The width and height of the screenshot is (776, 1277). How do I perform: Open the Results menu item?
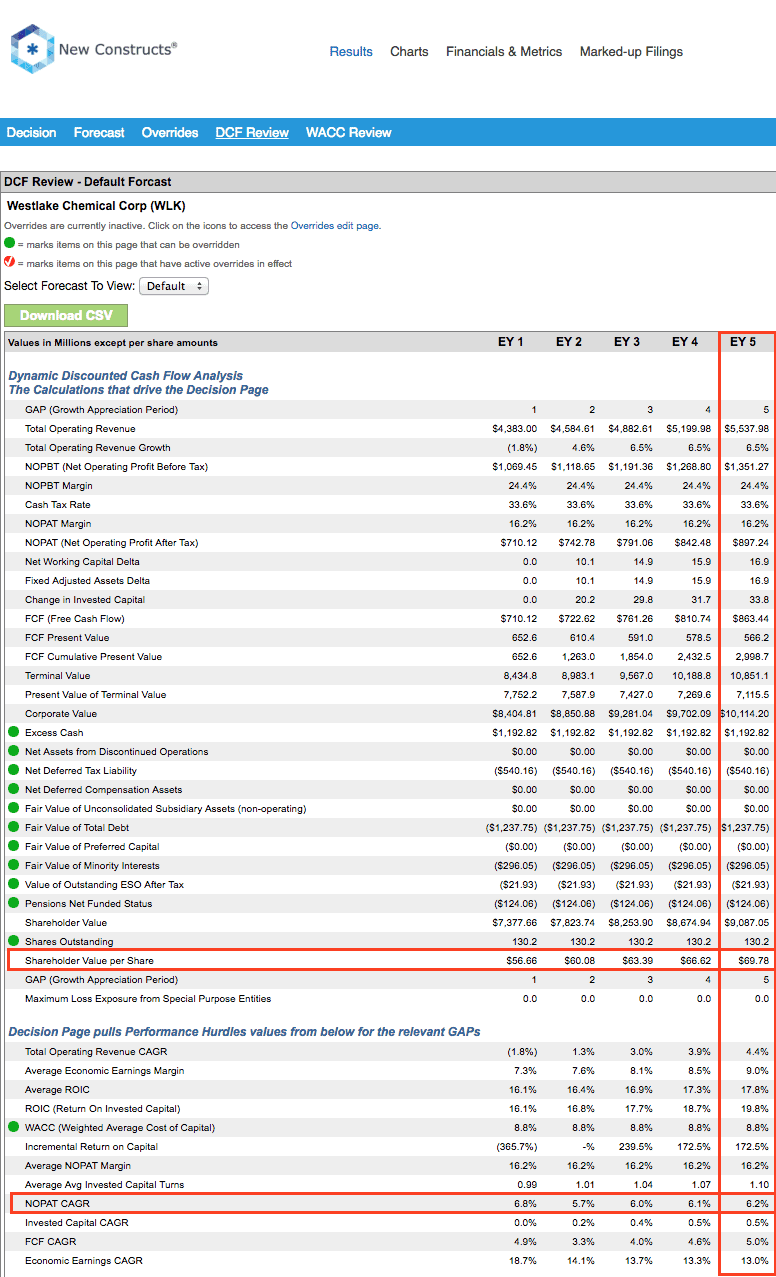[351, 52]
